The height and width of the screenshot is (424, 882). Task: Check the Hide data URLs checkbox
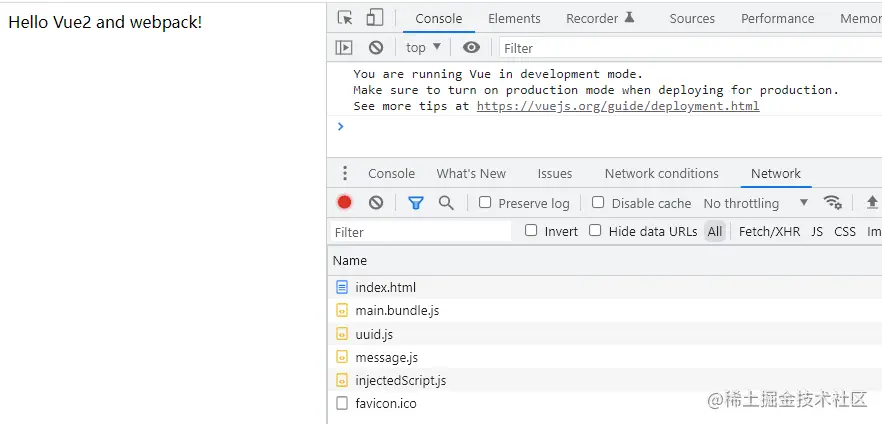(595, 231)
